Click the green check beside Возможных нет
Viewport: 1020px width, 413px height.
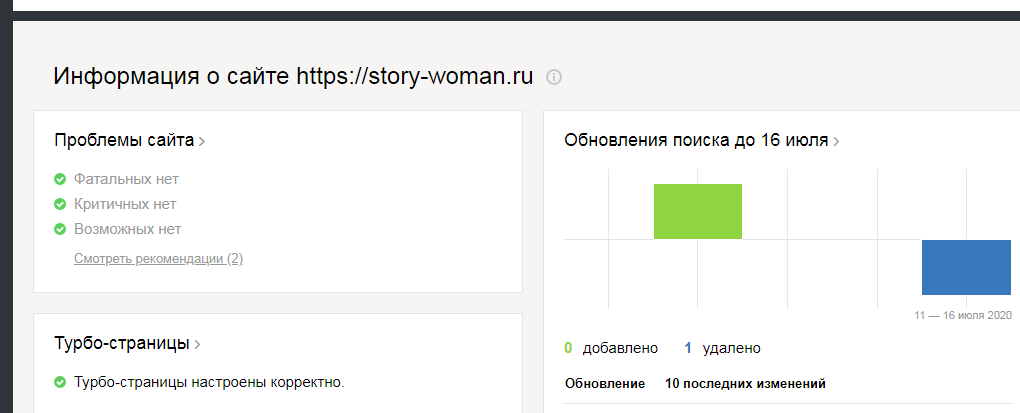tap(60, 229)
